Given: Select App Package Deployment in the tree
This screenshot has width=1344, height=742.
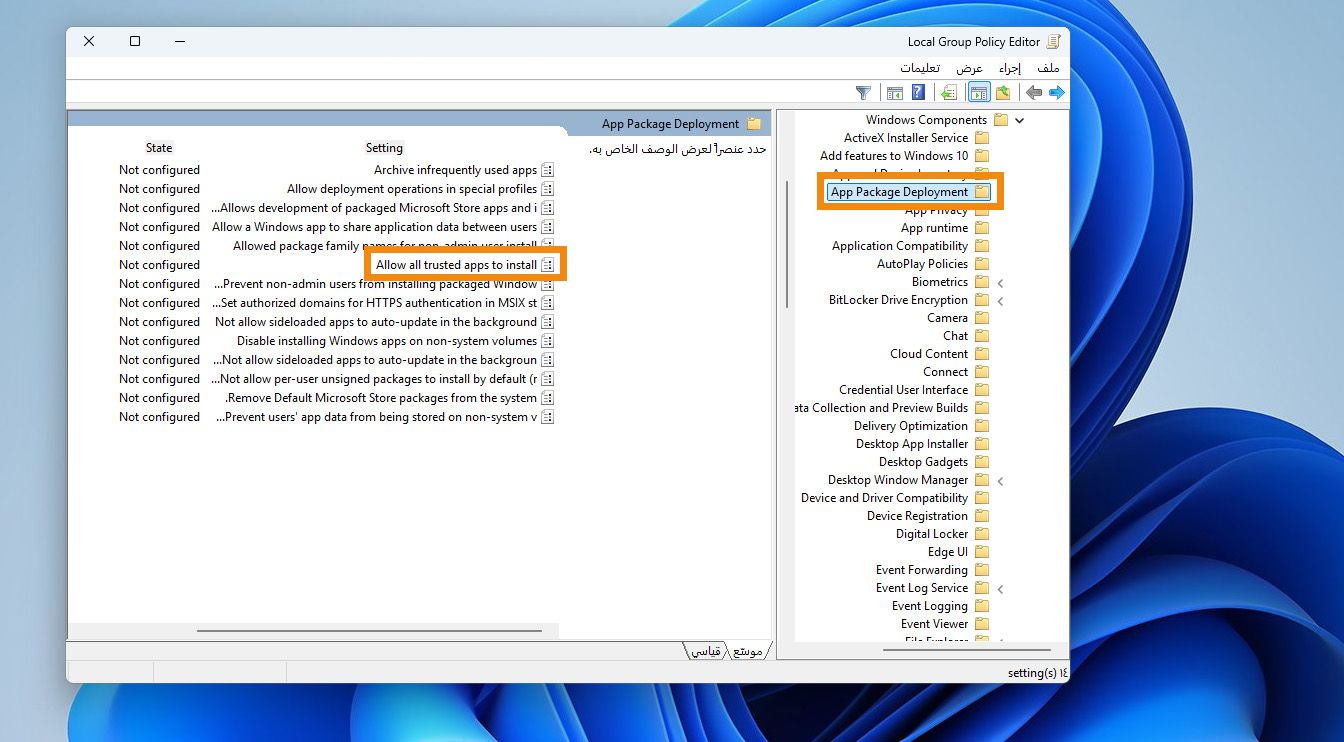Looking at the screenshot, I should coord(900,192).
